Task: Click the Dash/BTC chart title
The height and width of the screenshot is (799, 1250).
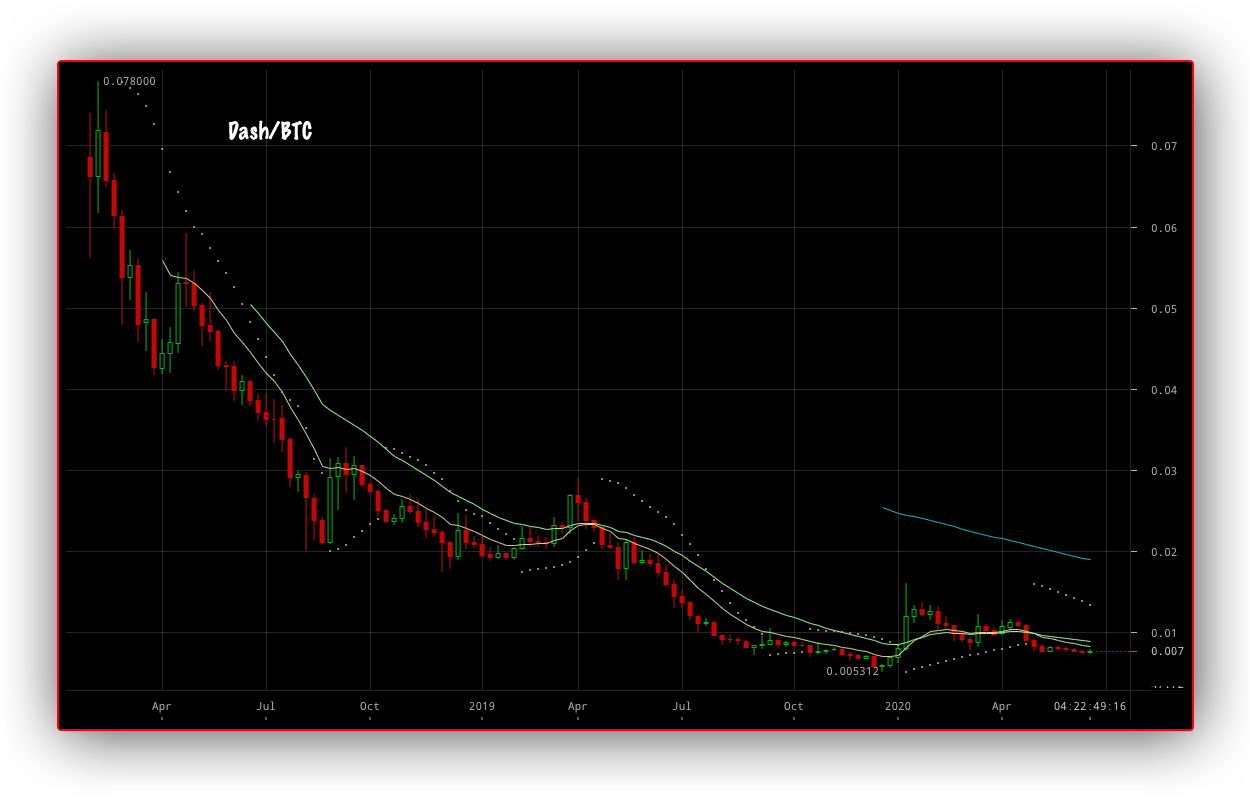Action: [x=270, y=131]
